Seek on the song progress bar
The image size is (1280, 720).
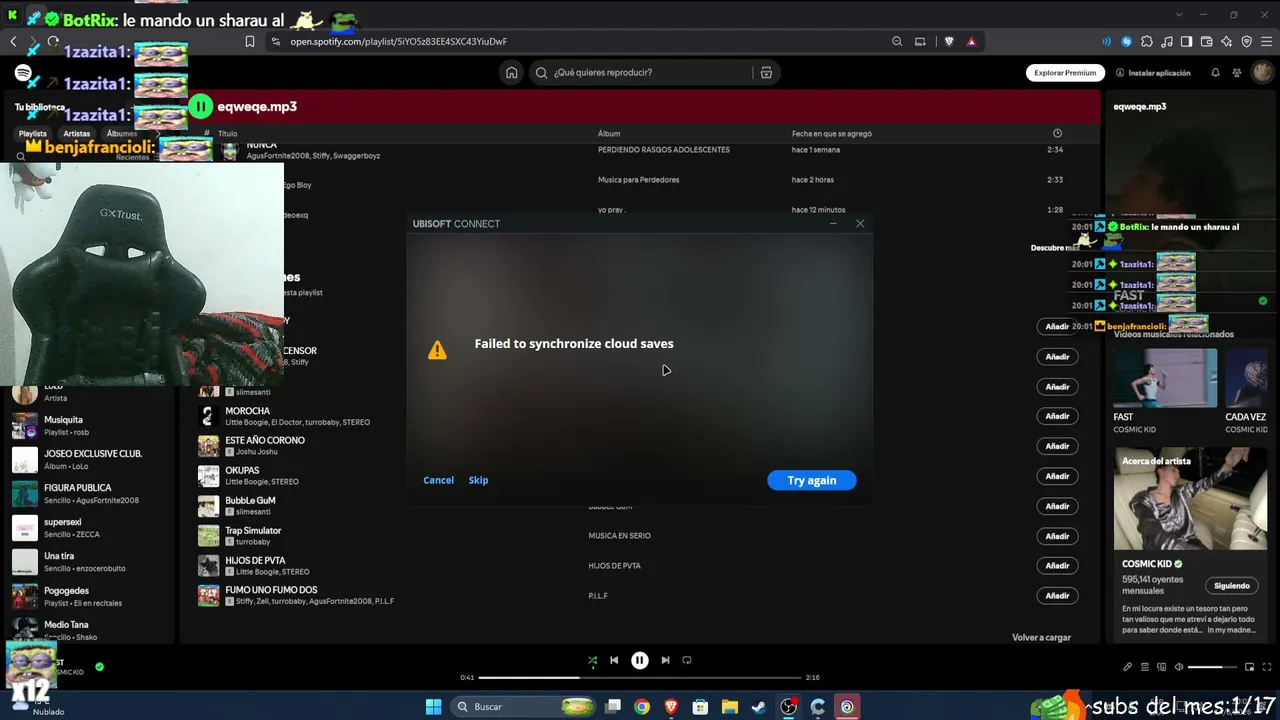[x=640, y=677]
